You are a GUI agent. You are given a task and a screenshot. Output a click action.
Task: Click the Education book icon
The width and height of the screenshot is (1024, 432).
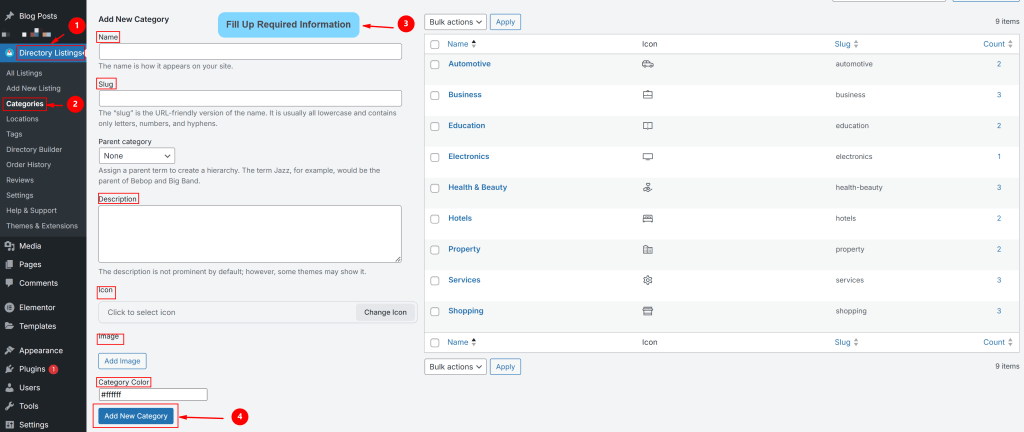648,126
